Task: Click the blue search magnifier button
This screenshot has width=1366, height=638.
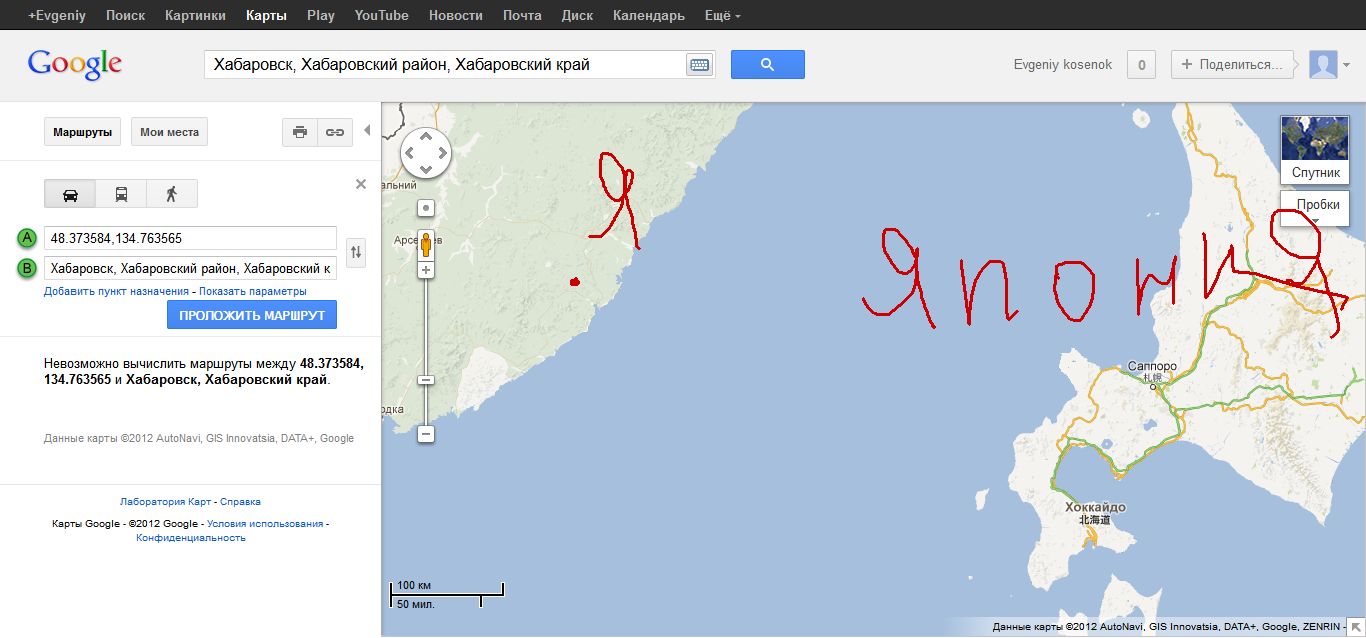Action: tap(767, 65)
